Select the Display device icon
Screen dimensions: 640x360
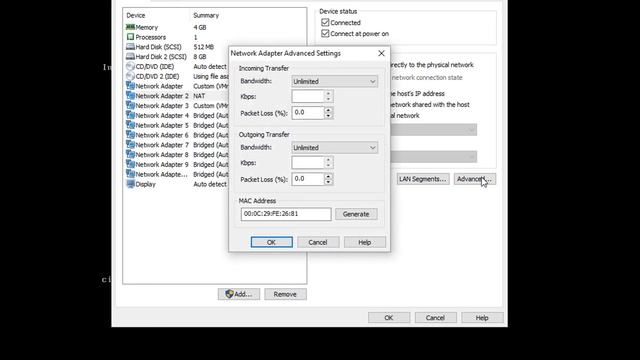pyautogui.click(x=130, y=184)
